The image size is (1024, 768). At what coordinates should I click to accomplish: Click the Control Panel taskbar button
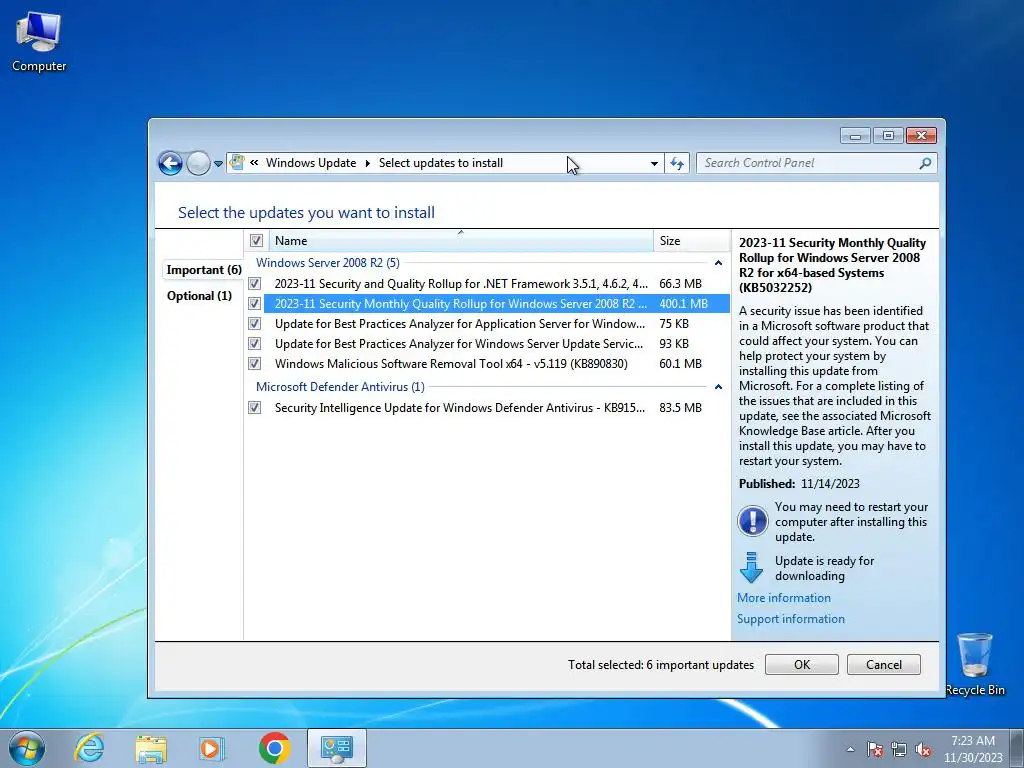tap(336, 748)
